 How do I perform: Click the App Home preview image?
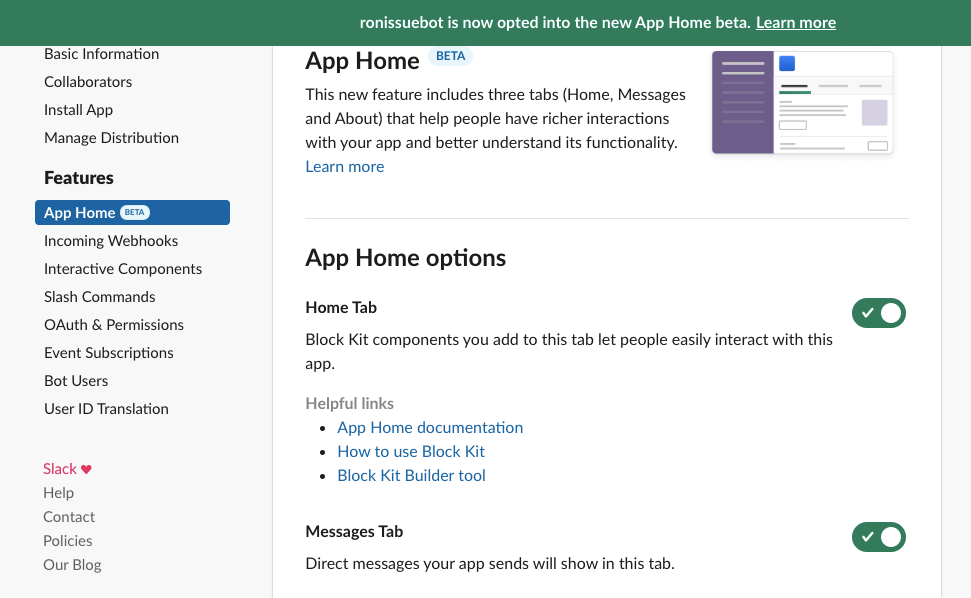point(801,102)
